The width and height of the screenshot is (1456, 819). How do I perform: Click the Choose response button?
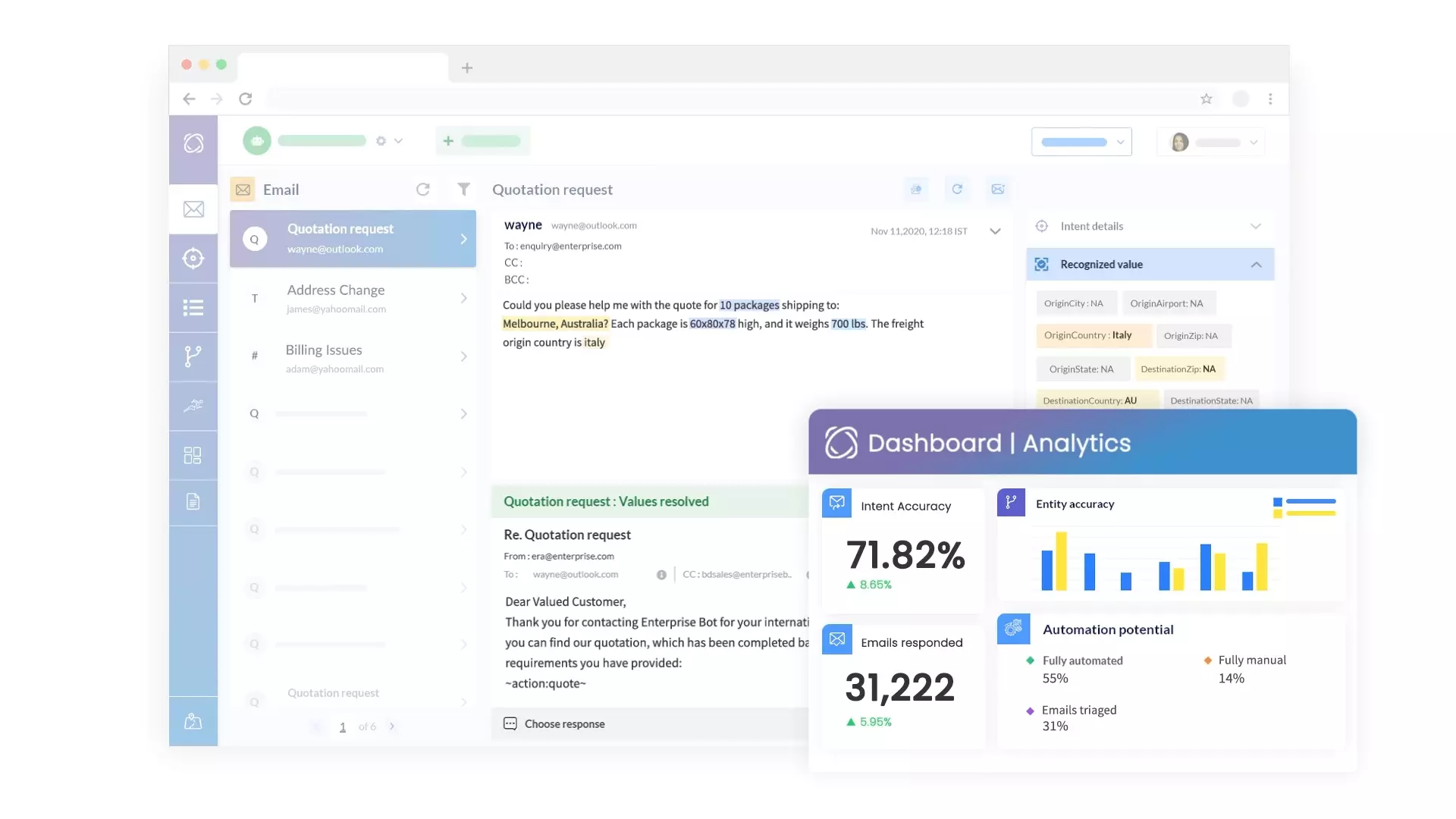[x=564, y=723]
